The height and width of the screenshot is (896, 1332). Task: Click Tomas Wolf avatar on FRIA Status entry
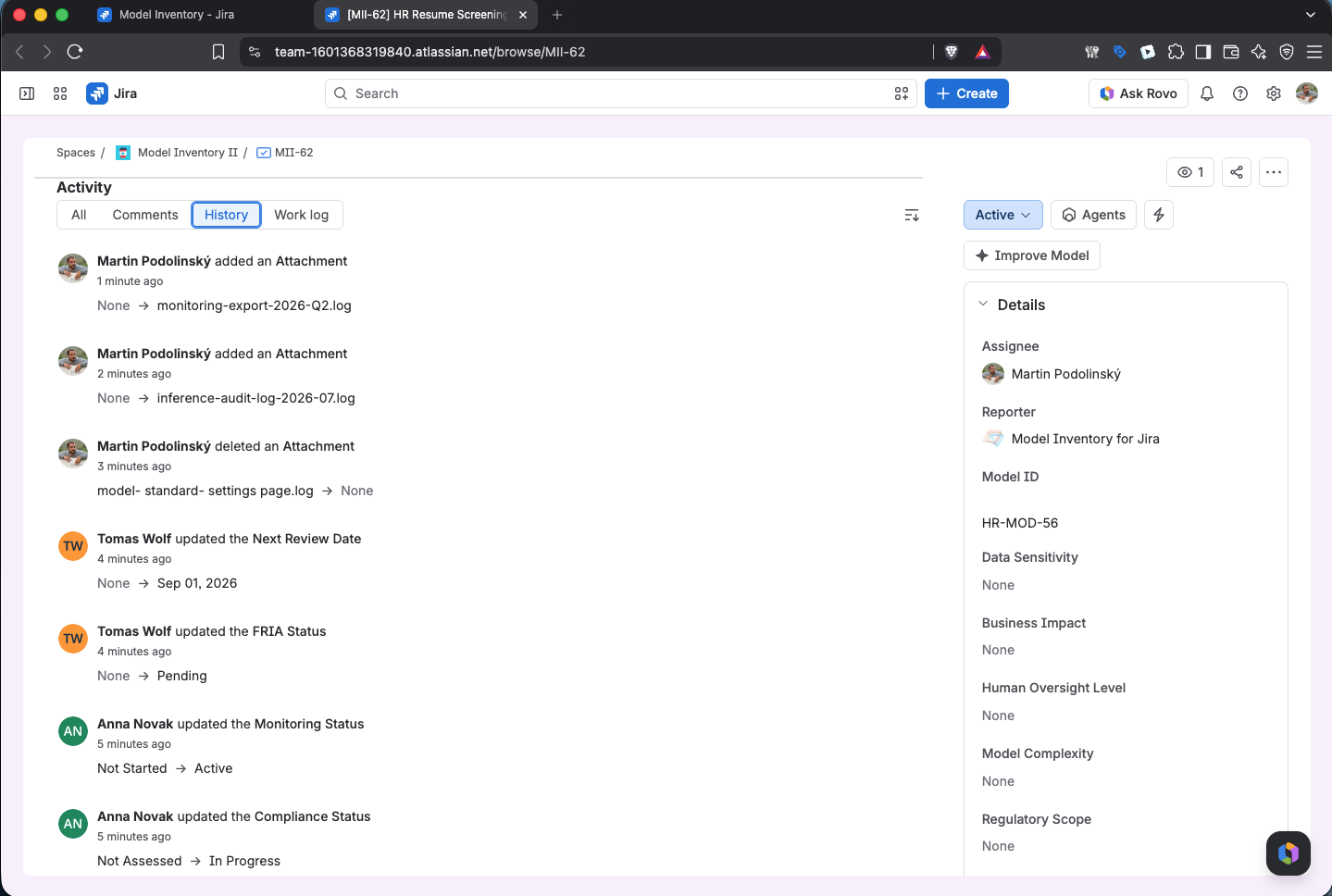[73, 639]
